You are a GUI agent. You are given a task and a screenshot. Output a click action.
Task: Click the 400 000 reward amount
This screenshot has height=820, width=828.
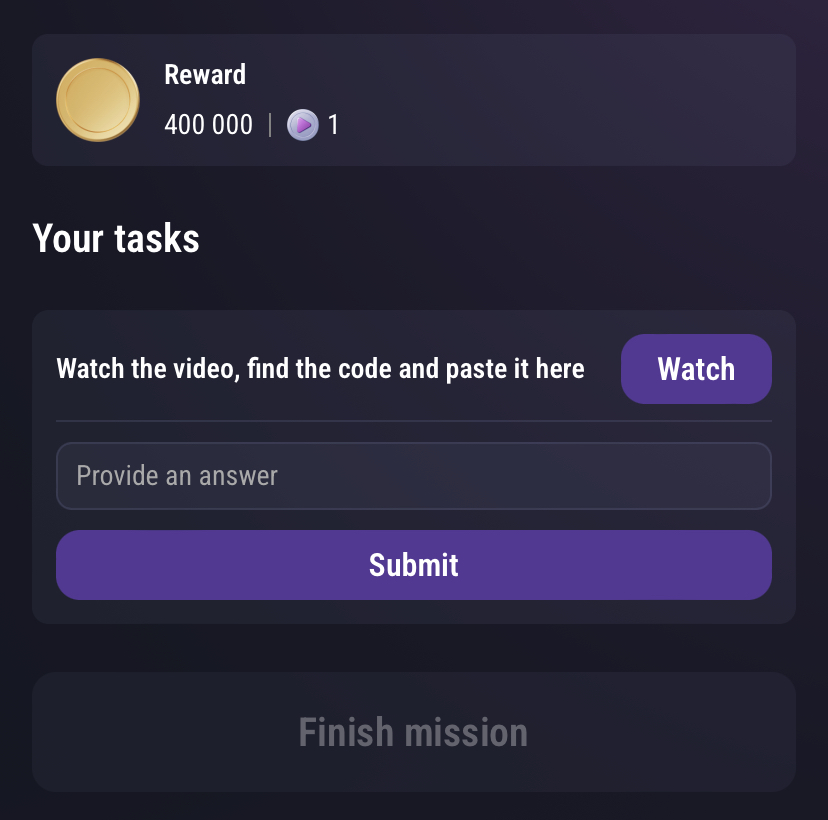click(x=209, y=125)
